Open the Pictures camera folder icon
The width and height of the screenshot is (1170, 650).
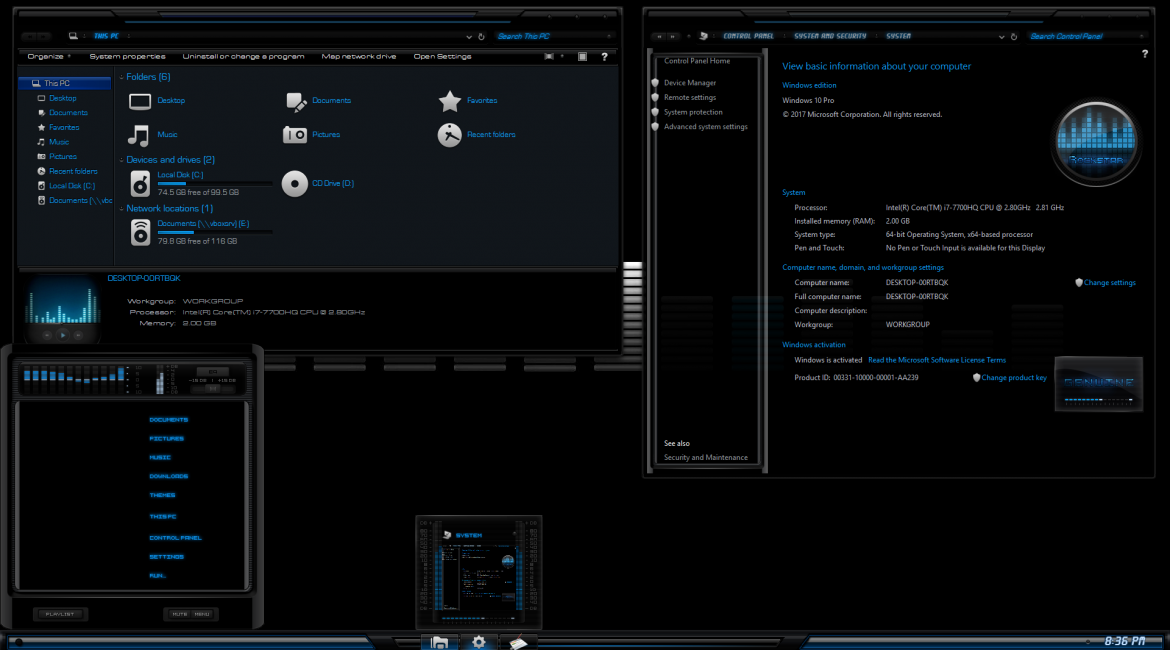click(295, 134)
